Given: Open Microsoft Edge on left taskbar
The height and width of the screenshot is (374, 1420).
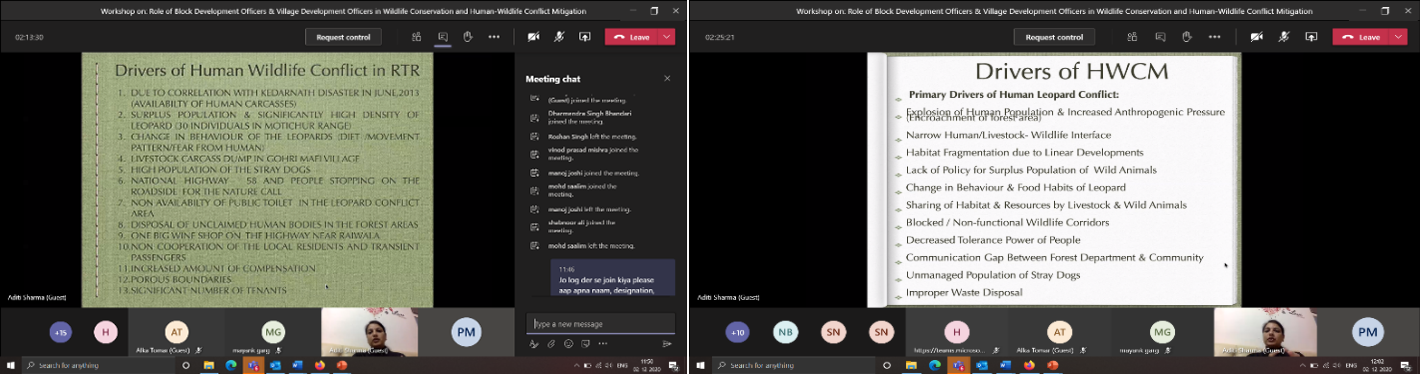Looking at the screenshot, I should (x=232, y=365).
